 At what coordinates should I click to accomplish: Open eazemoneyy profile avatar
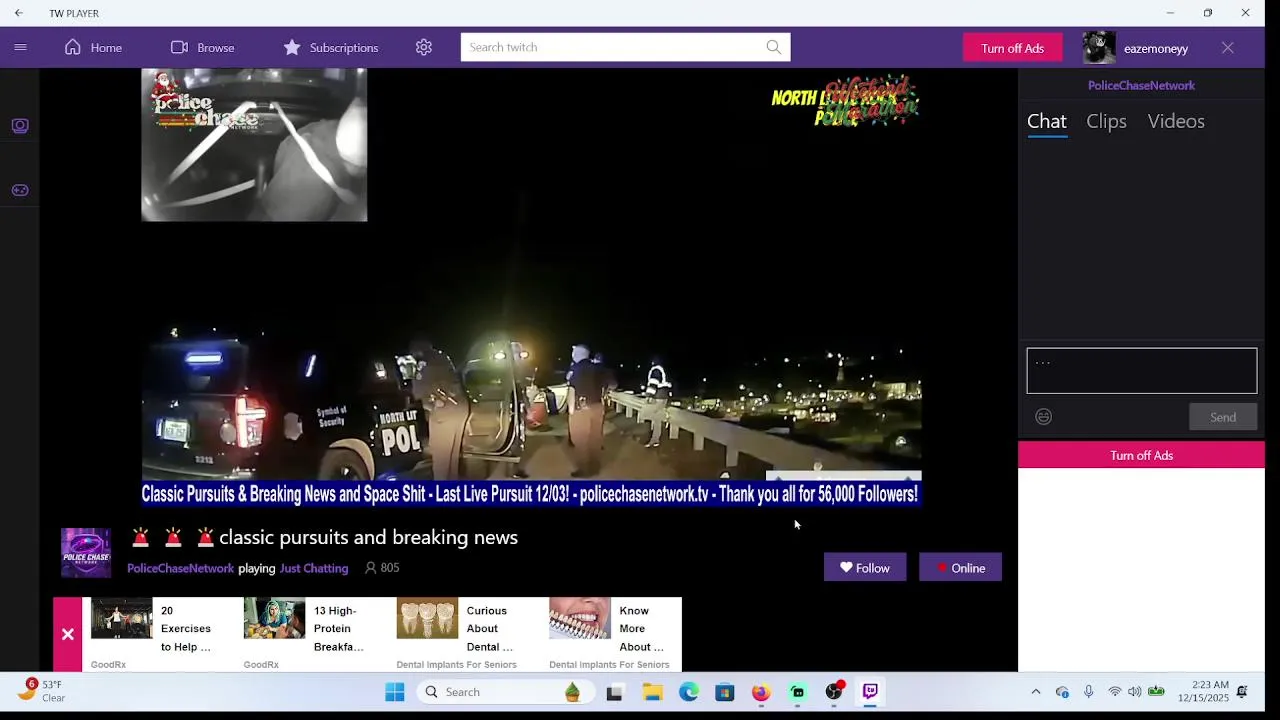[1099, 48]
